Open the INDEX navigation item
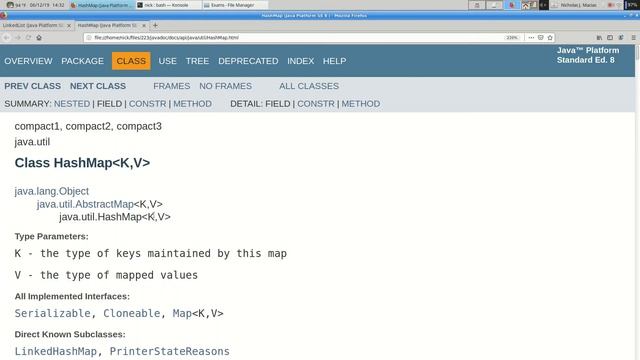This screenshot has height=360, width=640. [300, 61]
